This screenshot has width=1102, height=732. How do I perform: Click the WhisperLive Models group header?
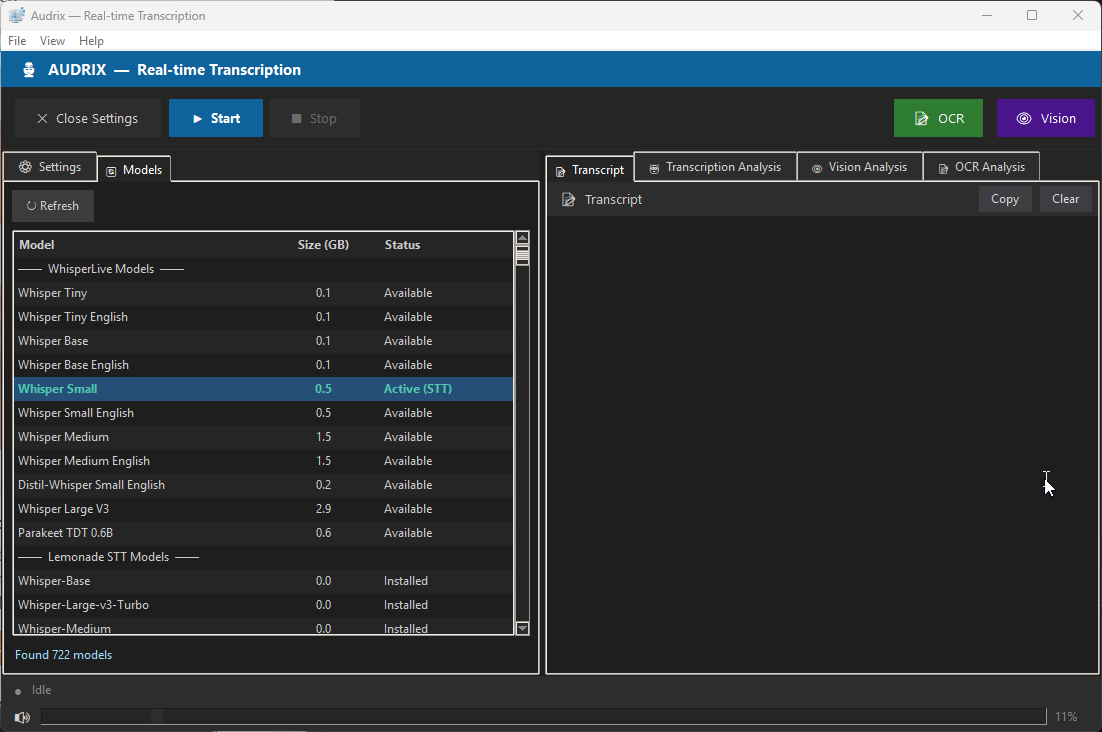pyautogui.click(x=264, y=269)
